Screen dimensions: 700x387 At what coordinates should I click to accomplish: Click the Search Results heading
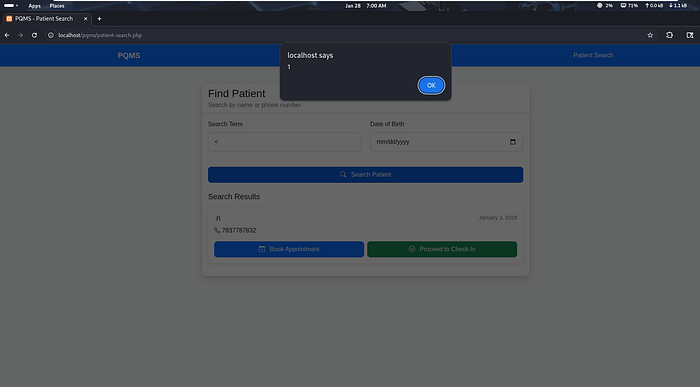click(x=234, y=196)
